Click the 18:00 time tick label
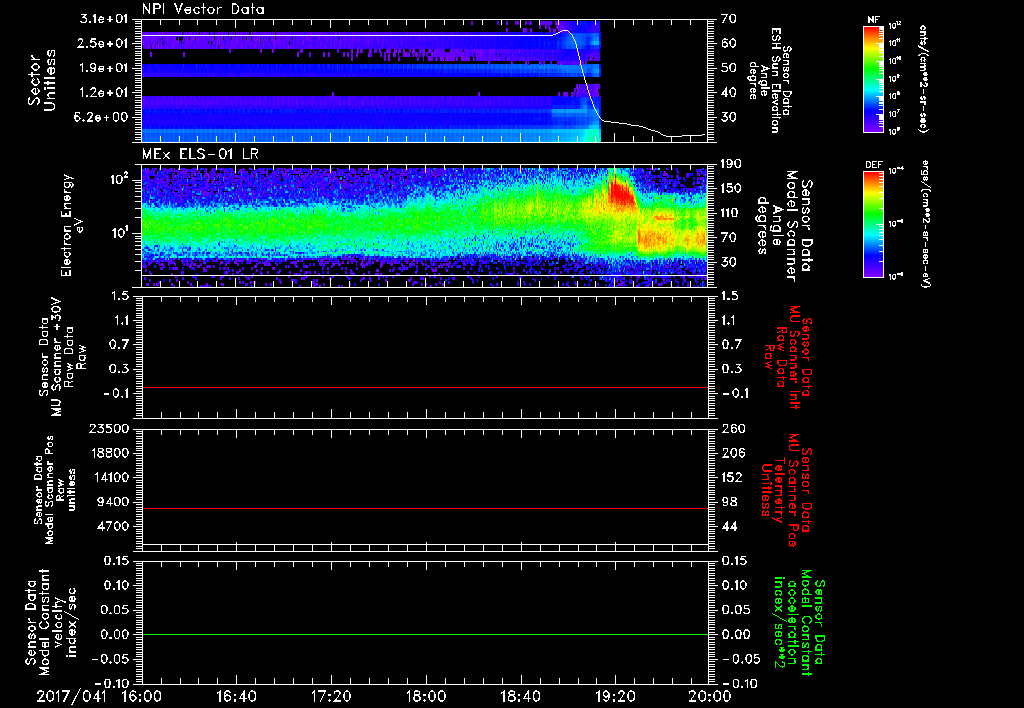 click(426, 696)
